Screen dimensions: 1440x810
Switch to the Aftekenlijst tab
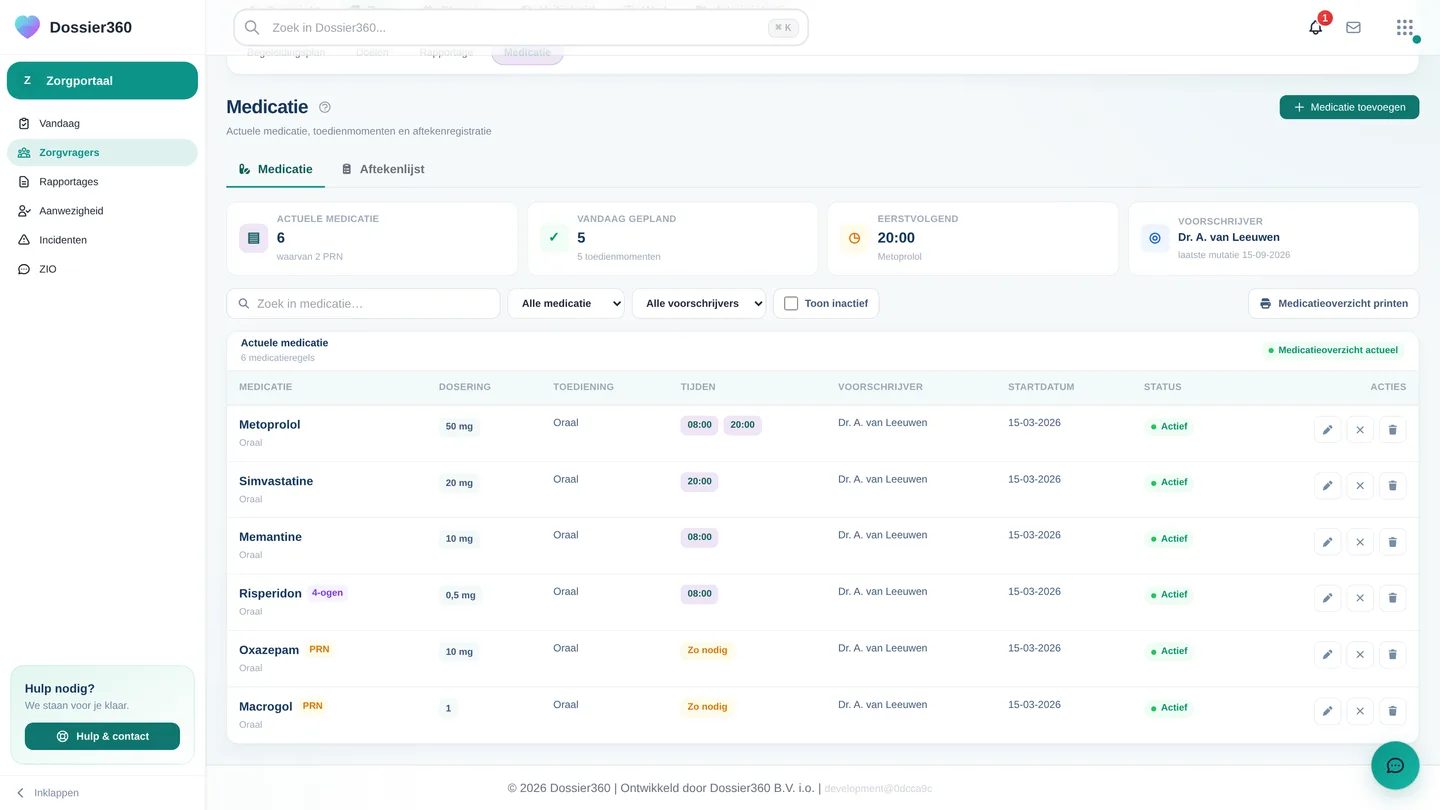382,169
